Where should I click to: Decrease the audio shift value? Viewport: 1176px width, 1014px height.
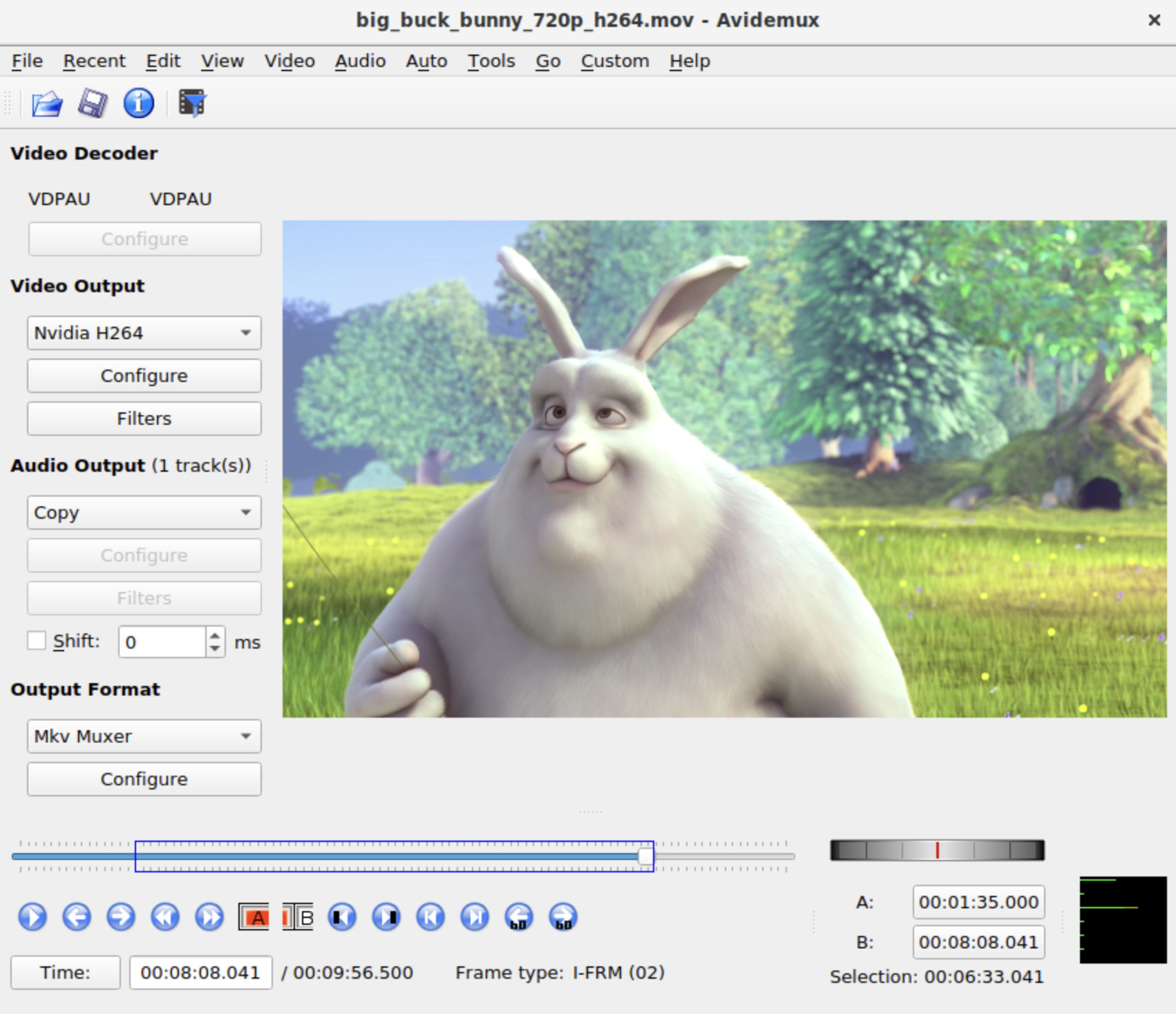[x=215, y=649]
